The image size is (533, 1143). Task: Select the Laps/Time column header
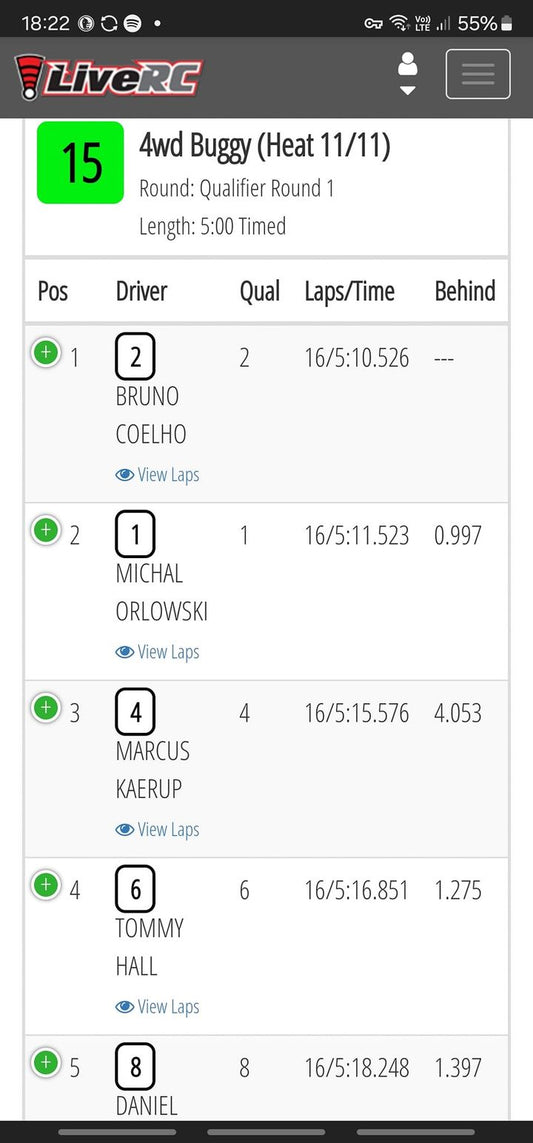click(x=349, y=292)
